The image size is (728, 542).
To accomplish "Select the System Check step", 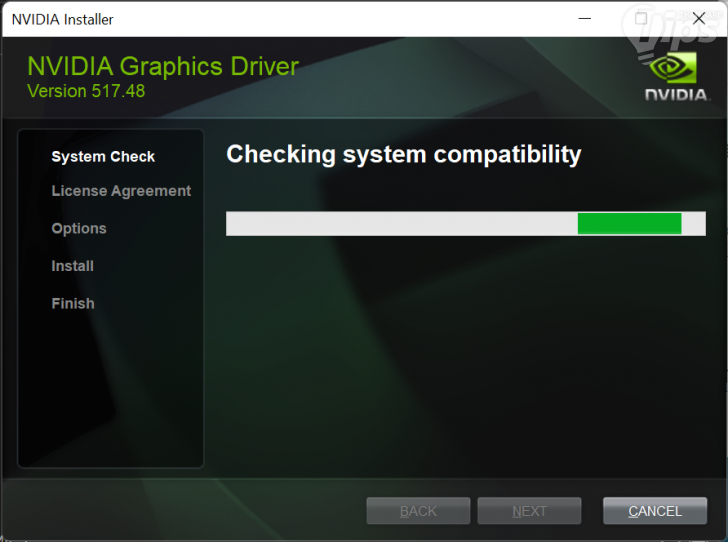I will (103, 157).
